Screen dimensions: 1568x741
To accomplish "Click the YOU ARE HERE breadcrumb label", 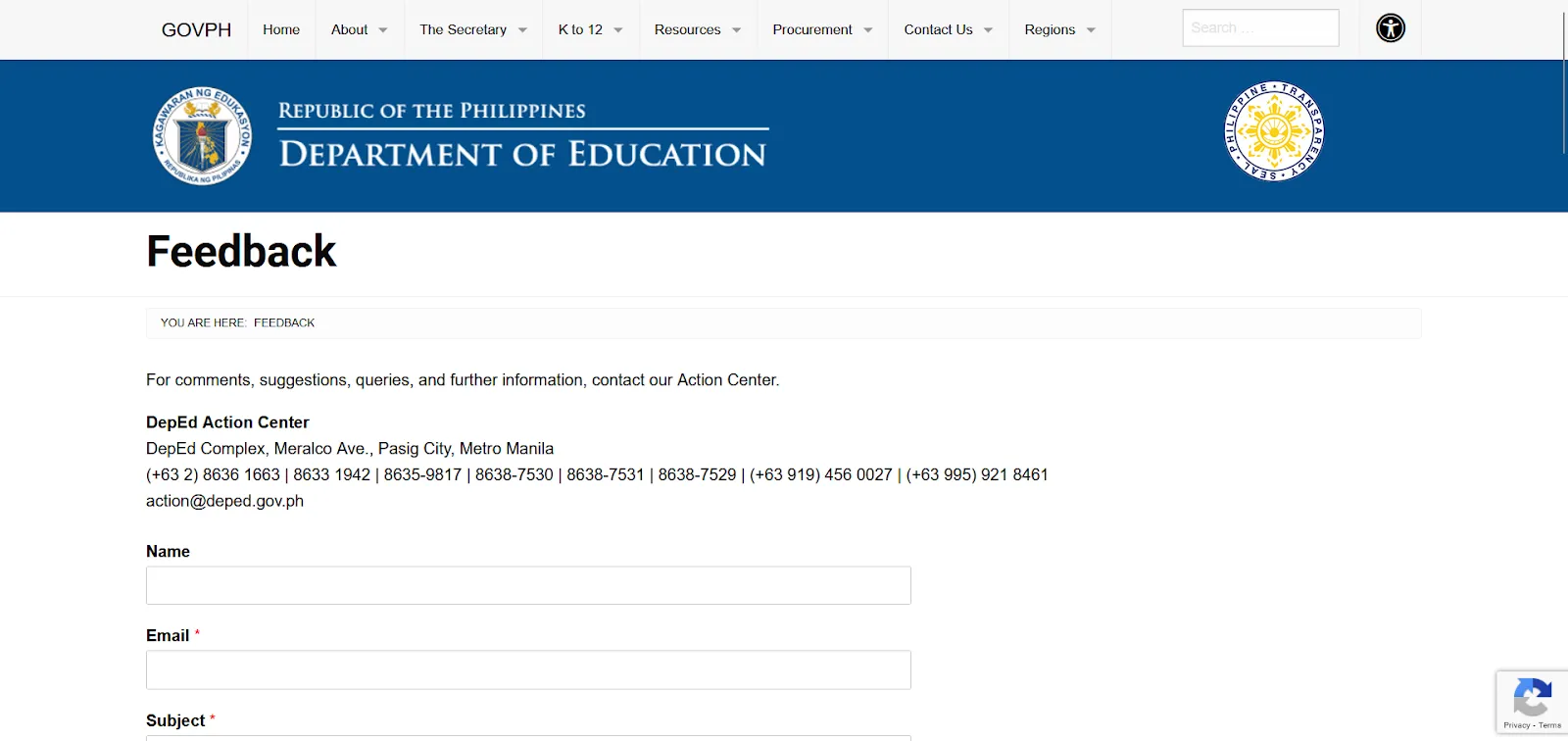I will 203,322.
